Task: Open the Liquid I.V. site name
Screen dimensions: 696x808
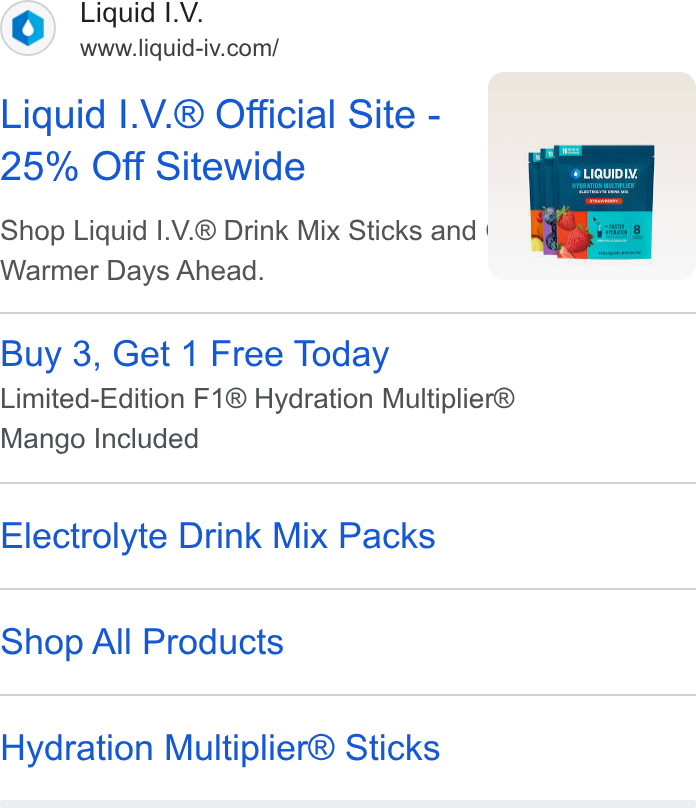Action: [x=142, y=13]
